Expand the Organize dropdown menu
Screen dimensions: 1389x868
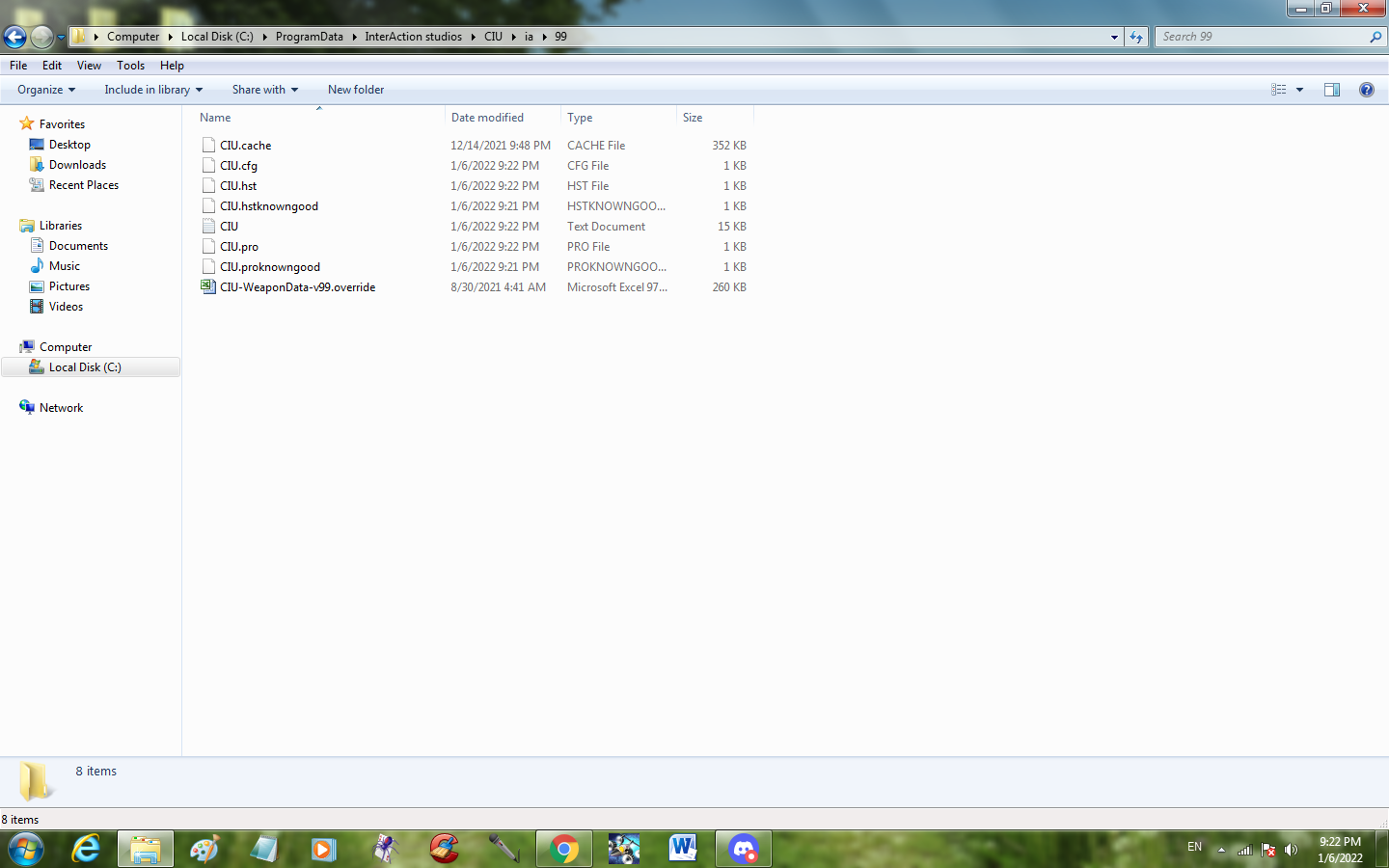click(x=45, y=90)
